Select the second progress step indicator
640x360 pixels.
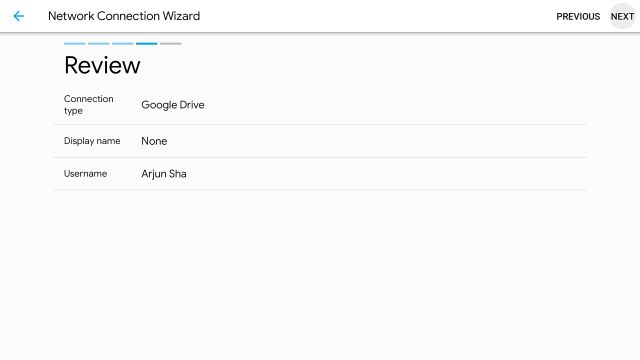(98, 44)
